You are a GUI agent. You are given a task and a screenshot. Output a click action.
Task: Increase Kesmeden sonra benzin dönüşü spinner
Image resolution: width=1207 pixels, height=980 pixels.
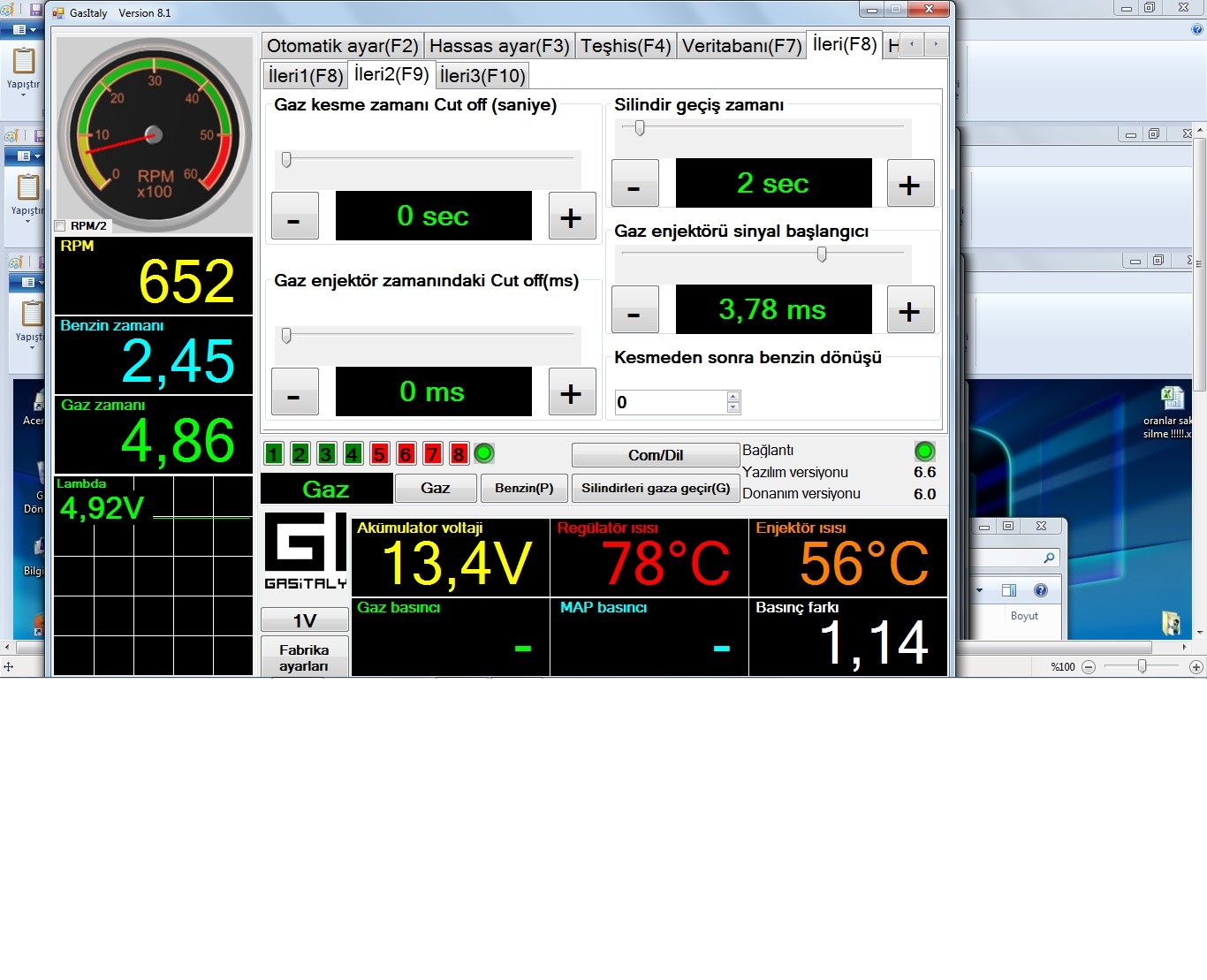(733, 397)
